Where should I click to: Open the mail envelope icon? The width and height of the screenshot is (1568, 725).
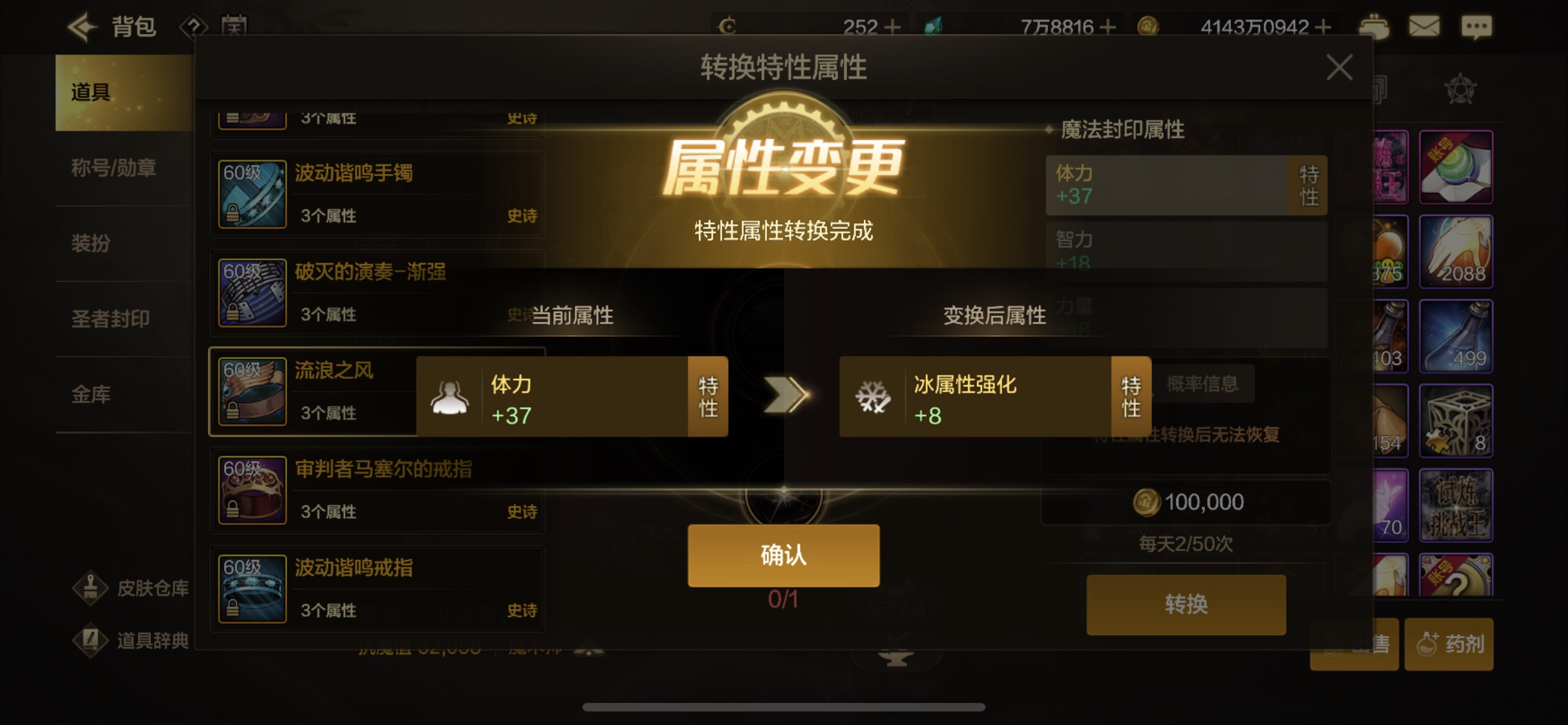coord(1424,27)
